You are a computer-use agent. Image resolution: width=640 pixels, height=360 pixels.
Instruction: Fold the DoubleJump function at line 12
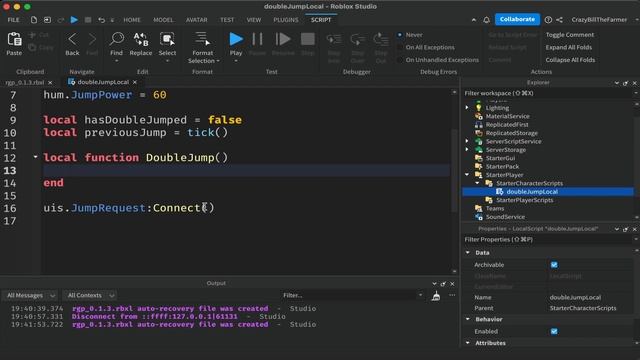(36, 157)
